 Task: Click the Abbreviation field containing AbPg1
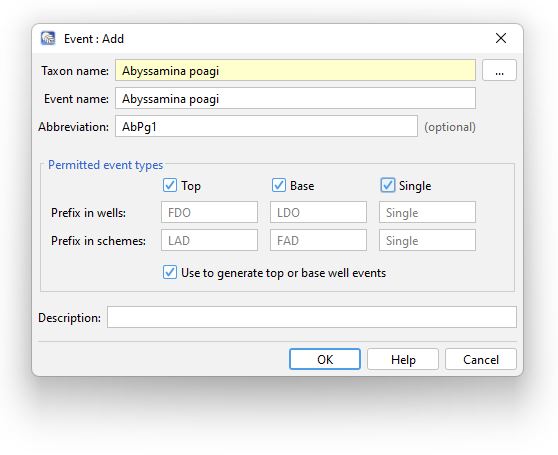(x=266, y=126)
